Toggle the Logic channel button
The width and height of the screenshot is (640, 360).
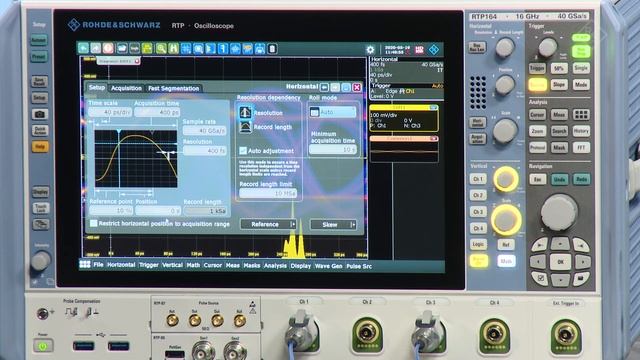[478, 244]
